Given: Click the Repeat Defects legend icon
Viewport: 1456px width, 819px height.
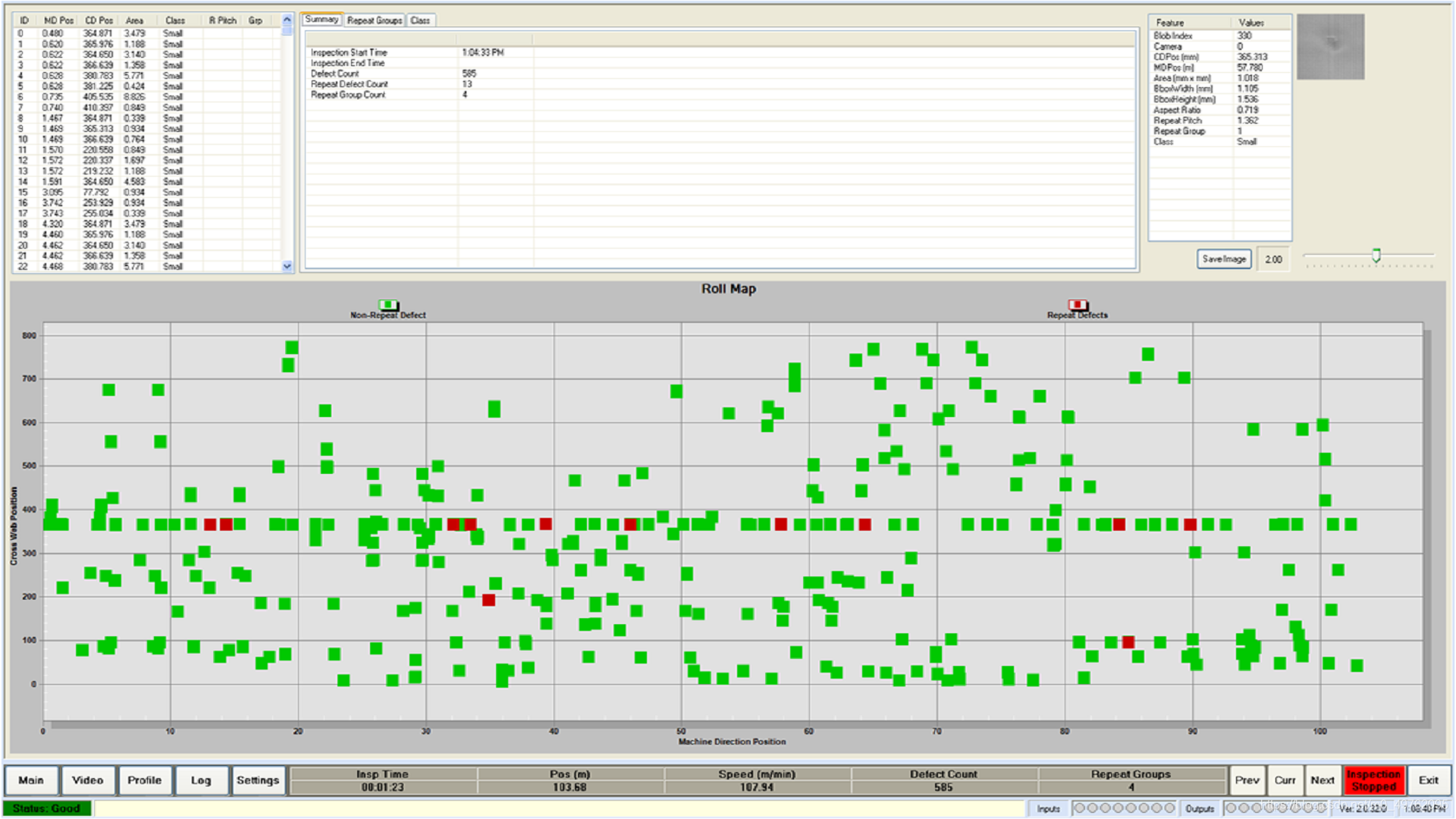Looking at the screenshot, I should (1078, 305).
